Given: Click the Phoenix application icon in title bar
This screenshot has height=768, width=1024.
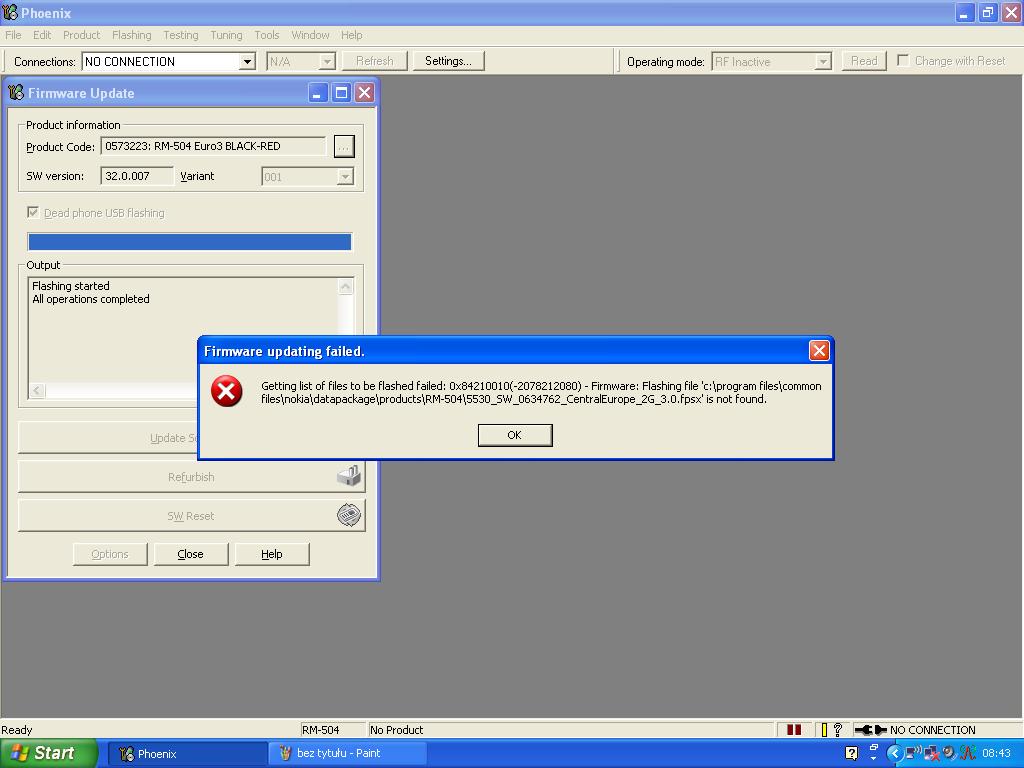Looking at the screenshot, I should tap(10, 12).
